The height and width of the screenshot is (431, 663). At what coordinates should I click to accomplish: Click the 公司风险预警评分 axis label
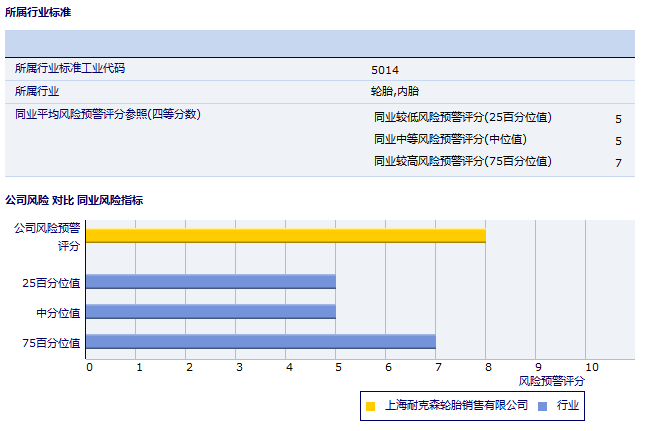pos(47,237)
